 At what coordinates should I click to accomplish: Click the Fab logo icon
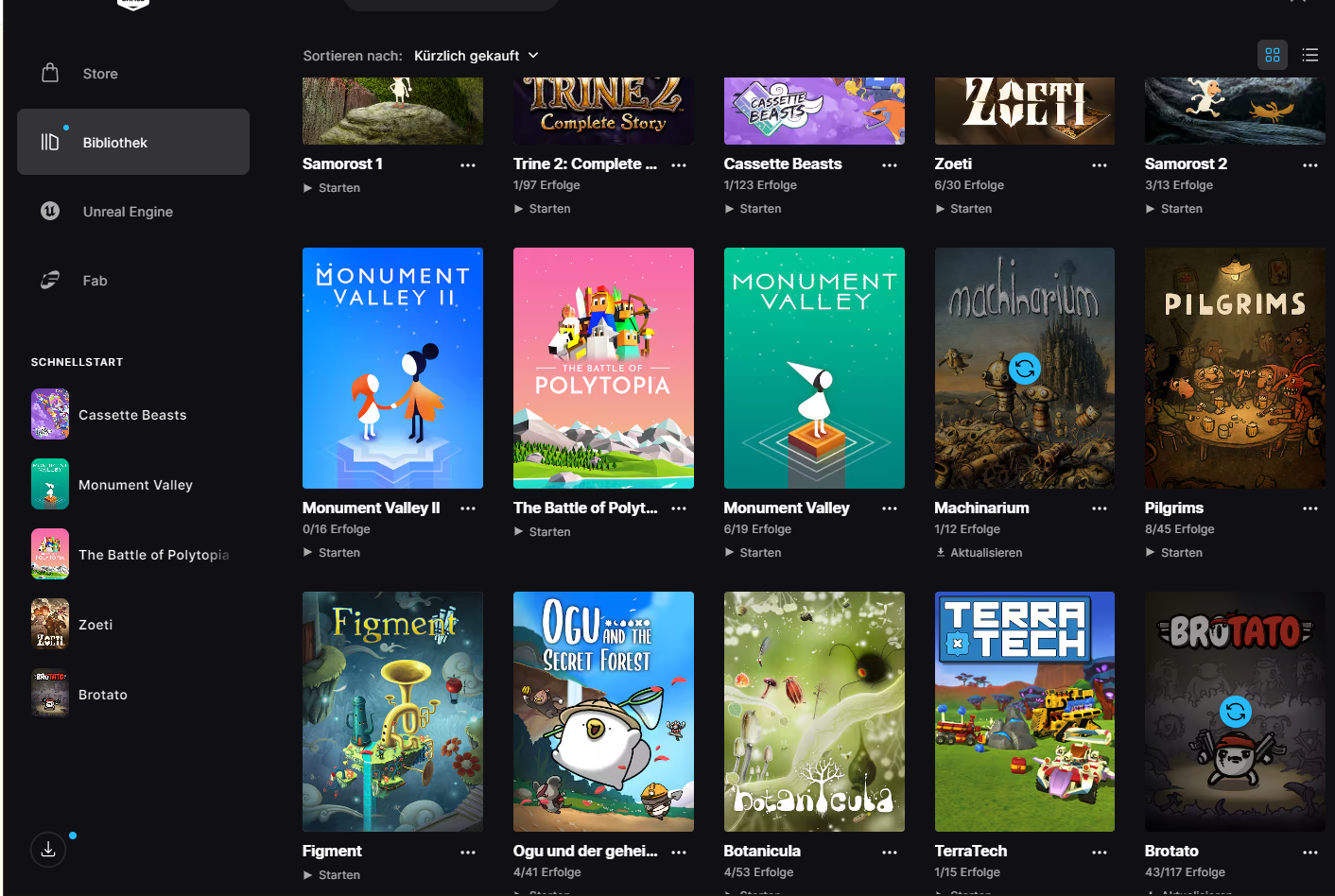pyautogui.click(x=50, y=280)
